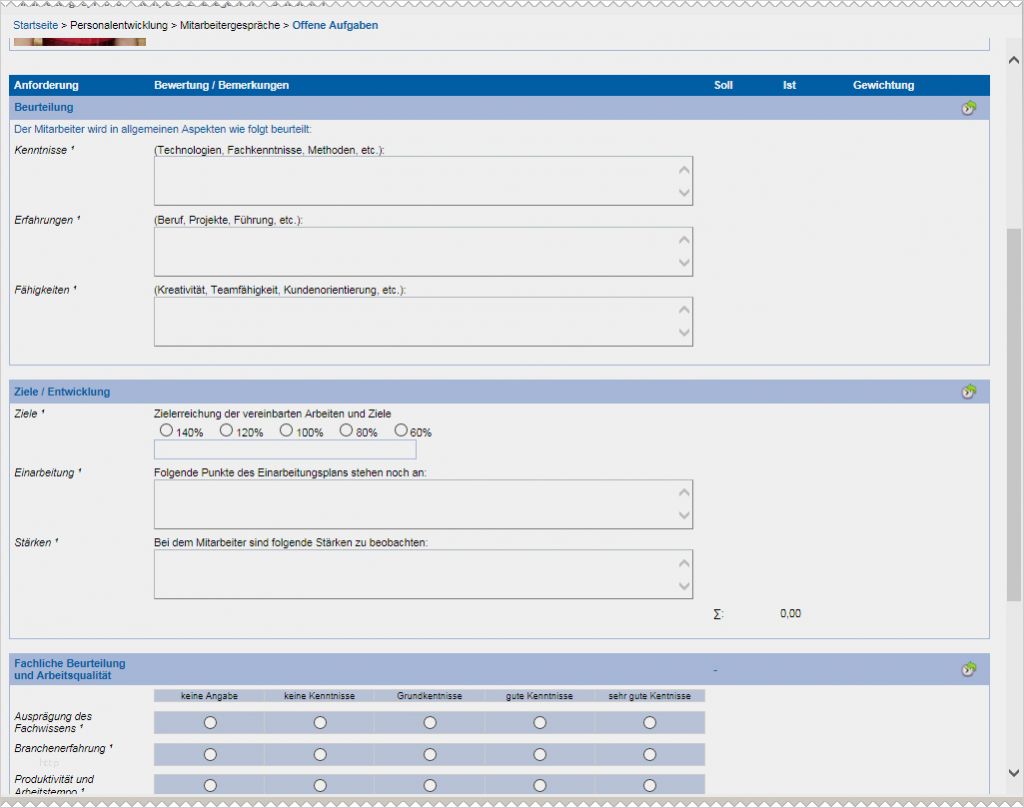Click the Kenntnisse textarea scroll-up arrow
This screenshot has height=808, width=1024.
click(684, 169)
